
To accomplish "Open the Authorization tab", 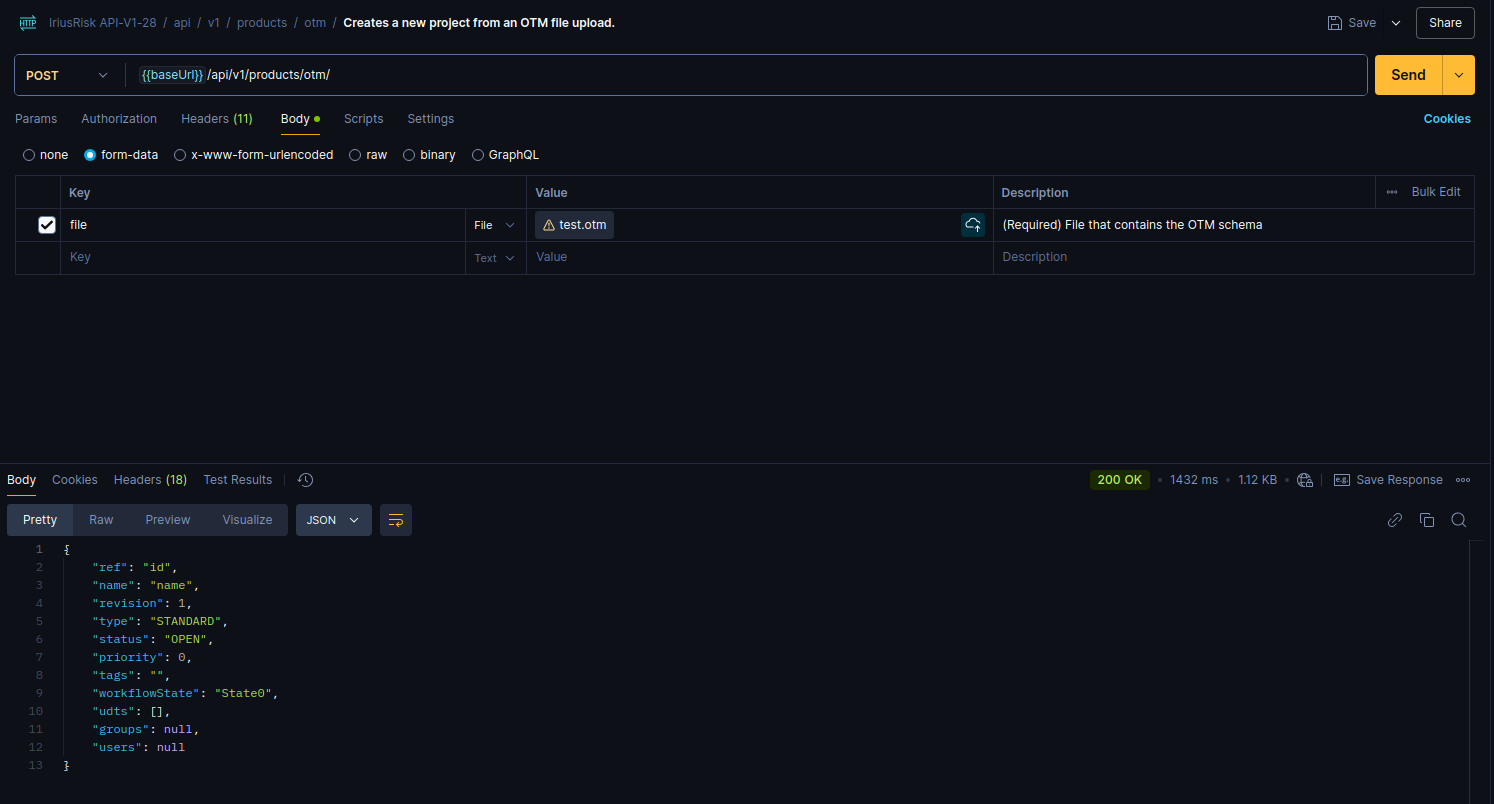I will click(x=119, y=119).
